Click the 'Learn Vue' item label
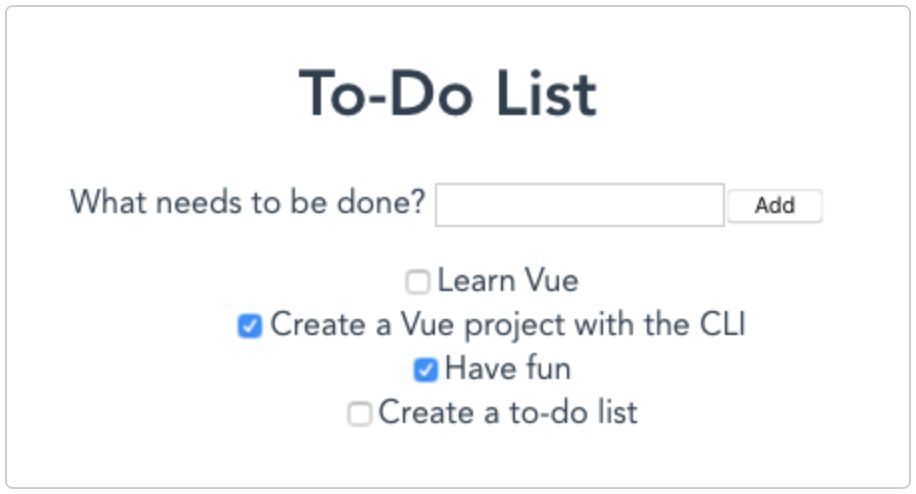This screenshot has width=916, height=494. click(x=507, y=281)
